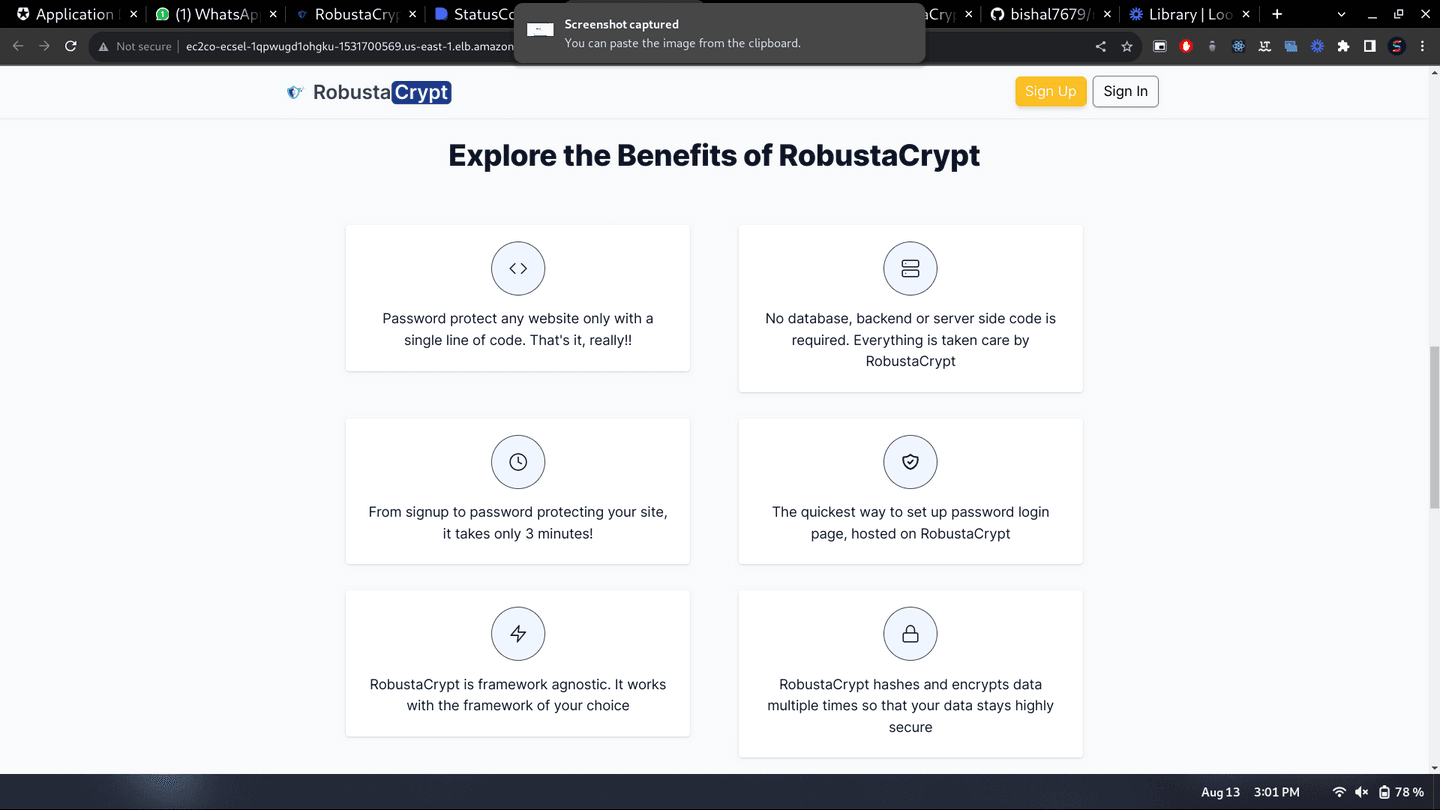Click the clock icon in 3 minutes card
1440x810 pixels.
click(x=518, y=462)
